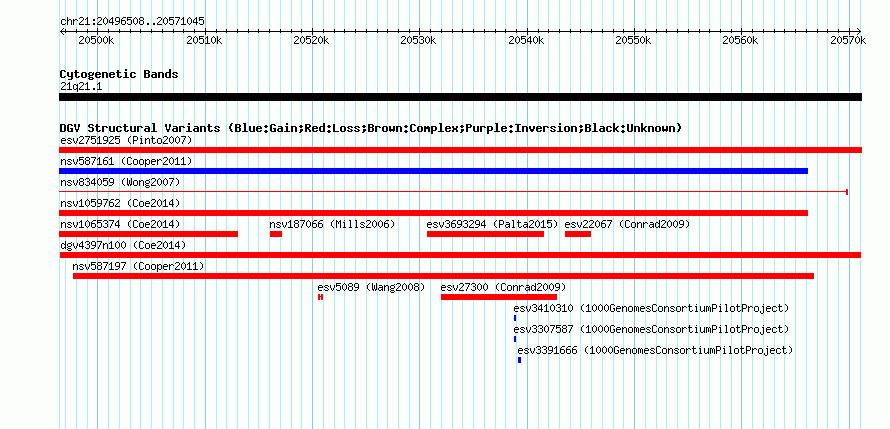Select the short red nsv187066 bar

point(276,234)
